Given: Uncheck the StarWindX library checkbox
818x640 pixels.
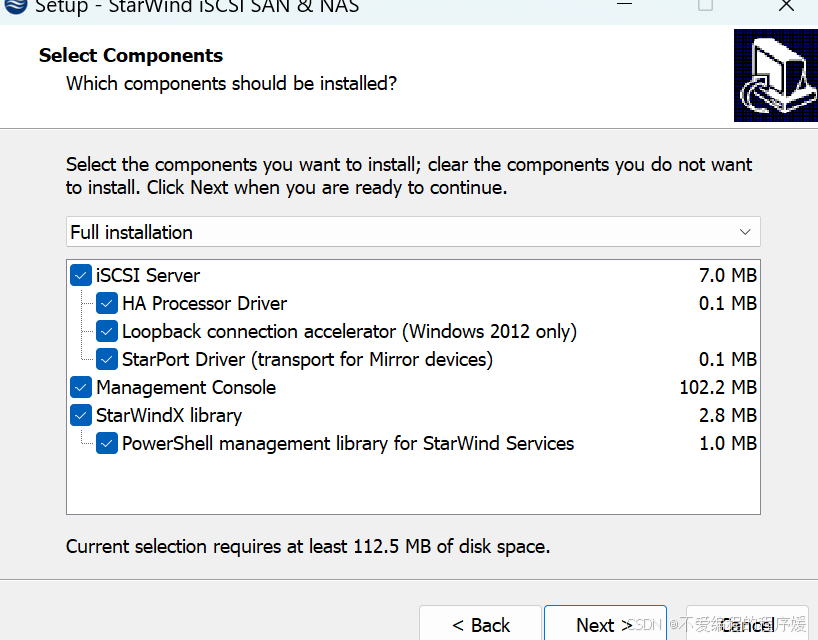Looking at the screenshot, I should tap(81, 415).
